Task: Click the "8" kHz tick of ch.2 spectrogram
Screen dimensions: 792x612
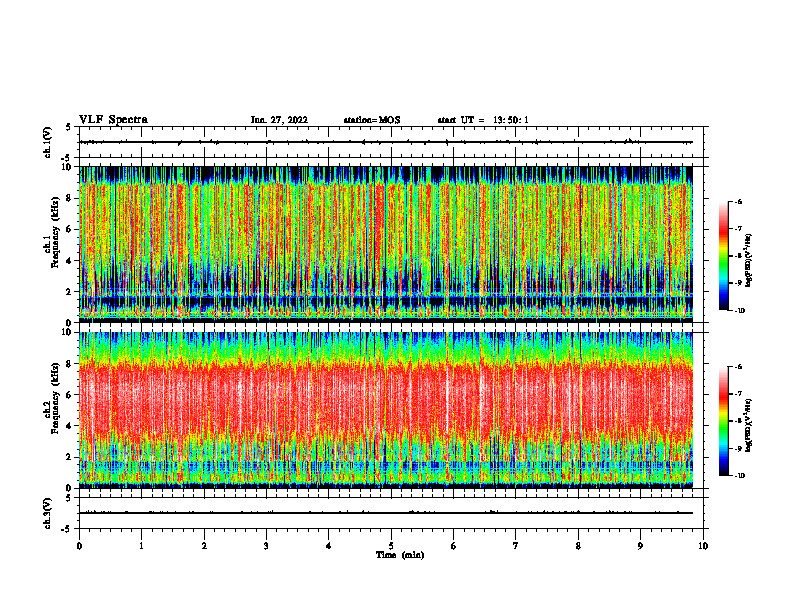Action: point(70,364)
